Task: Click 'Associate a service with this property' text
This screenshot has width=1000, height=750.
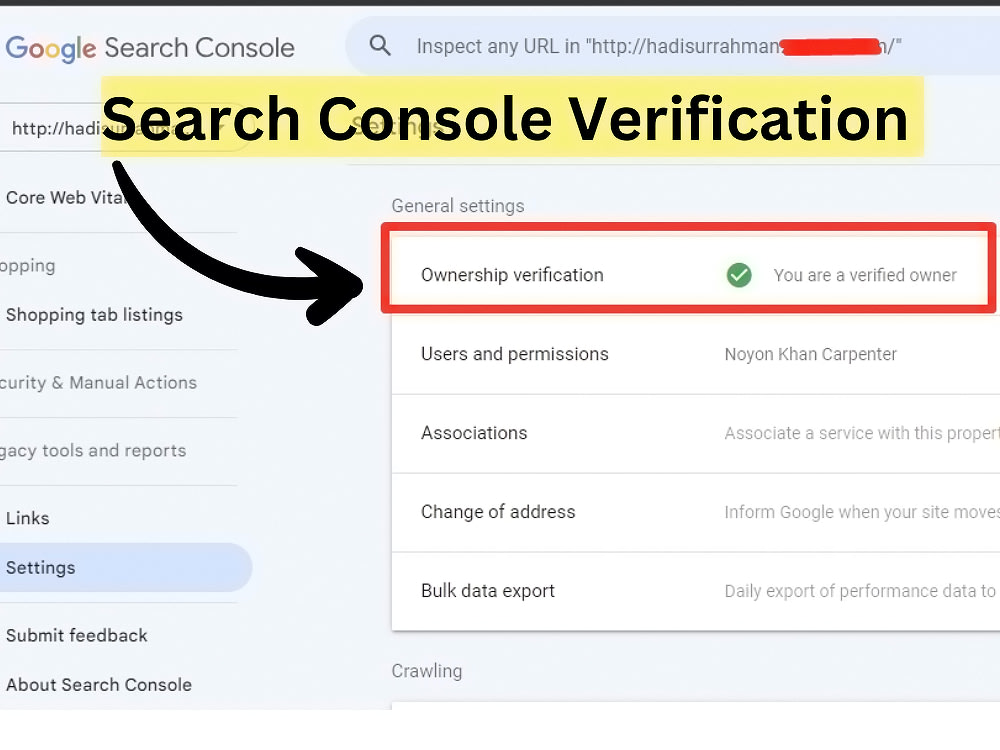Action: [862, 434]
